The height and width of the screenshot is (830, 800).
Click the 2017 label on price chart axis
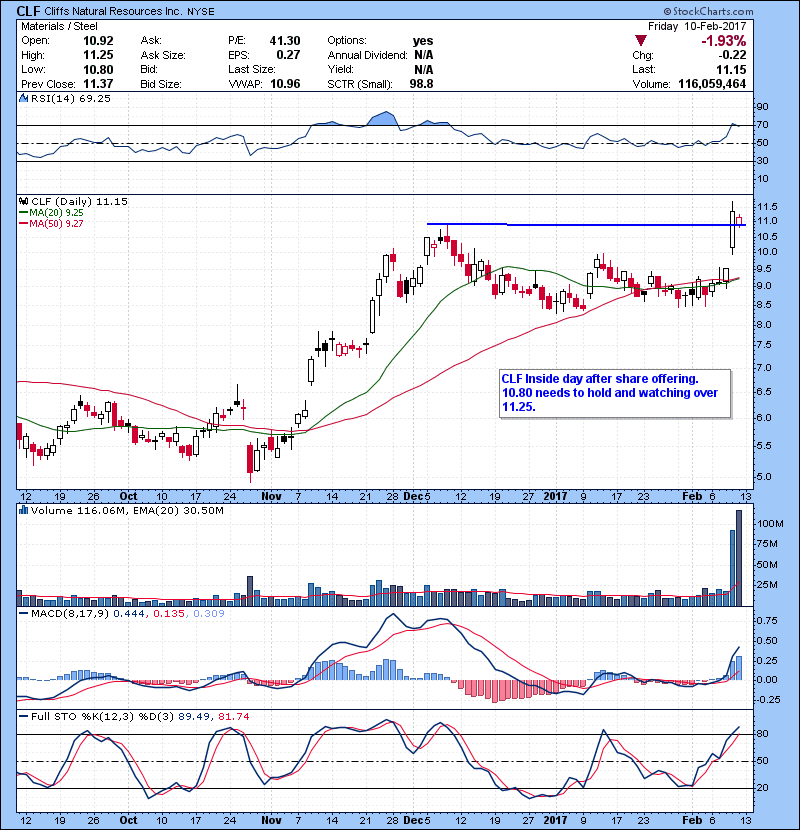click(x=555, y=497)
